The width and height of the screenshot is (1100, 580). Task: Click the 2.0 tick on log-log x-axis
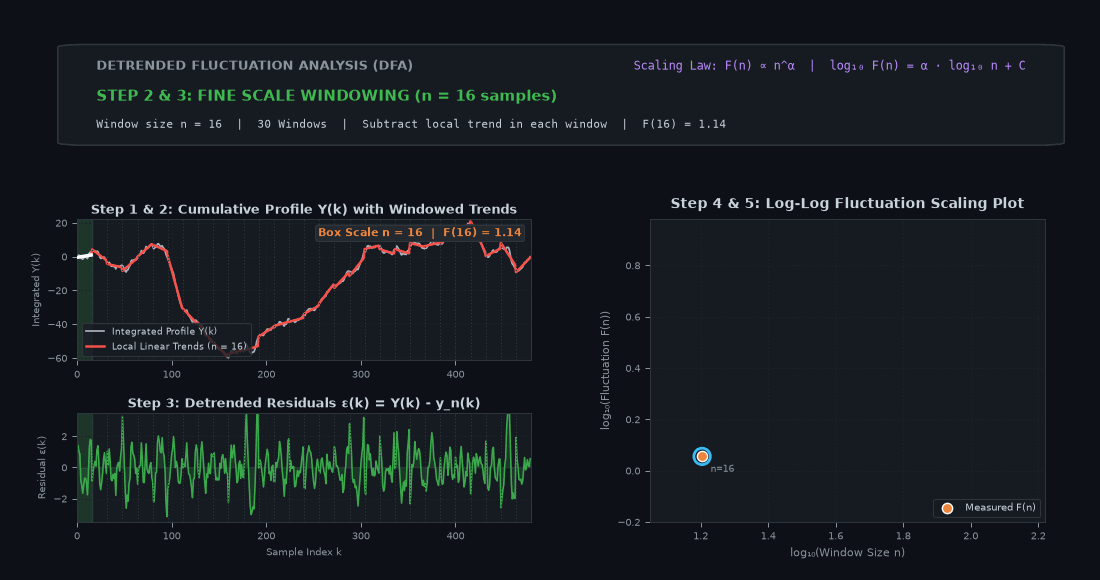pyautogui.click(x=970, y=536)
